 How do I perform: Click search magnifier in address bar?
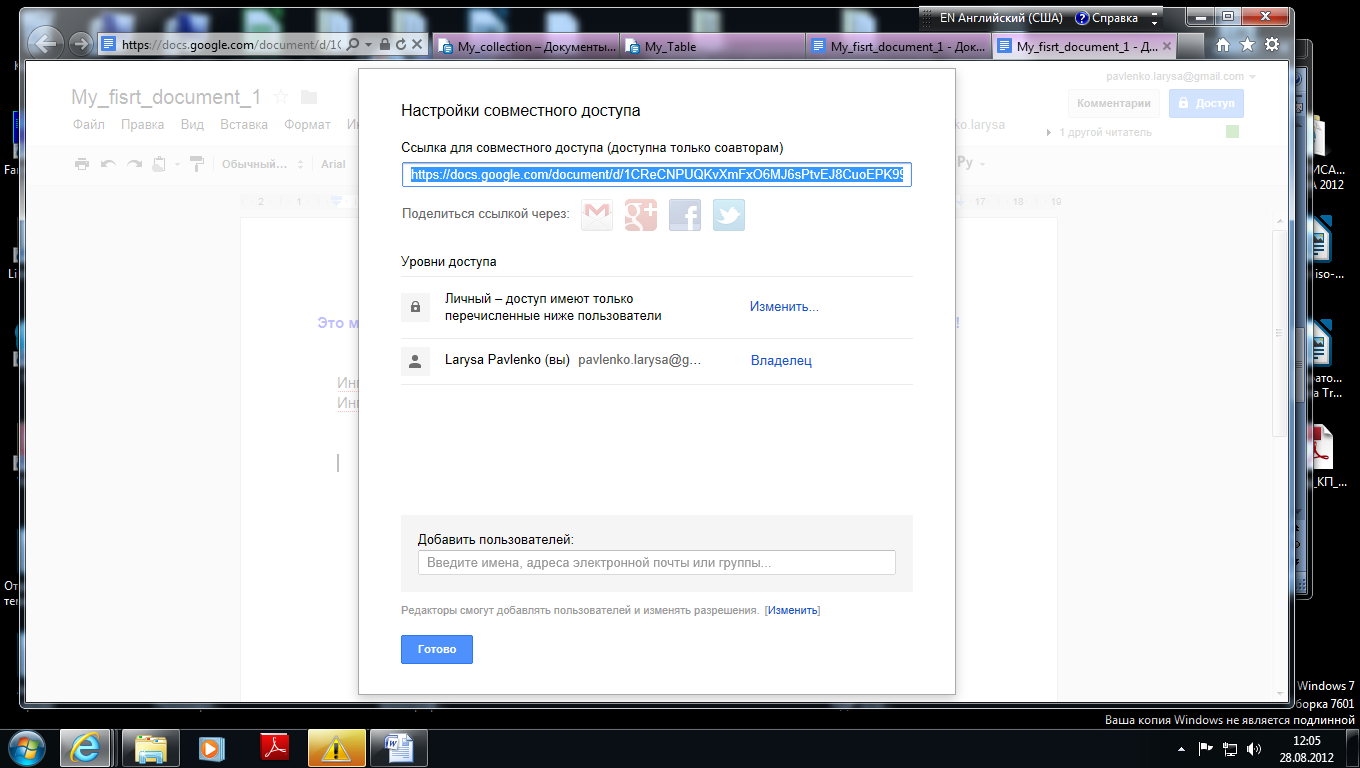pyautogui.click(x=353, y=45)
